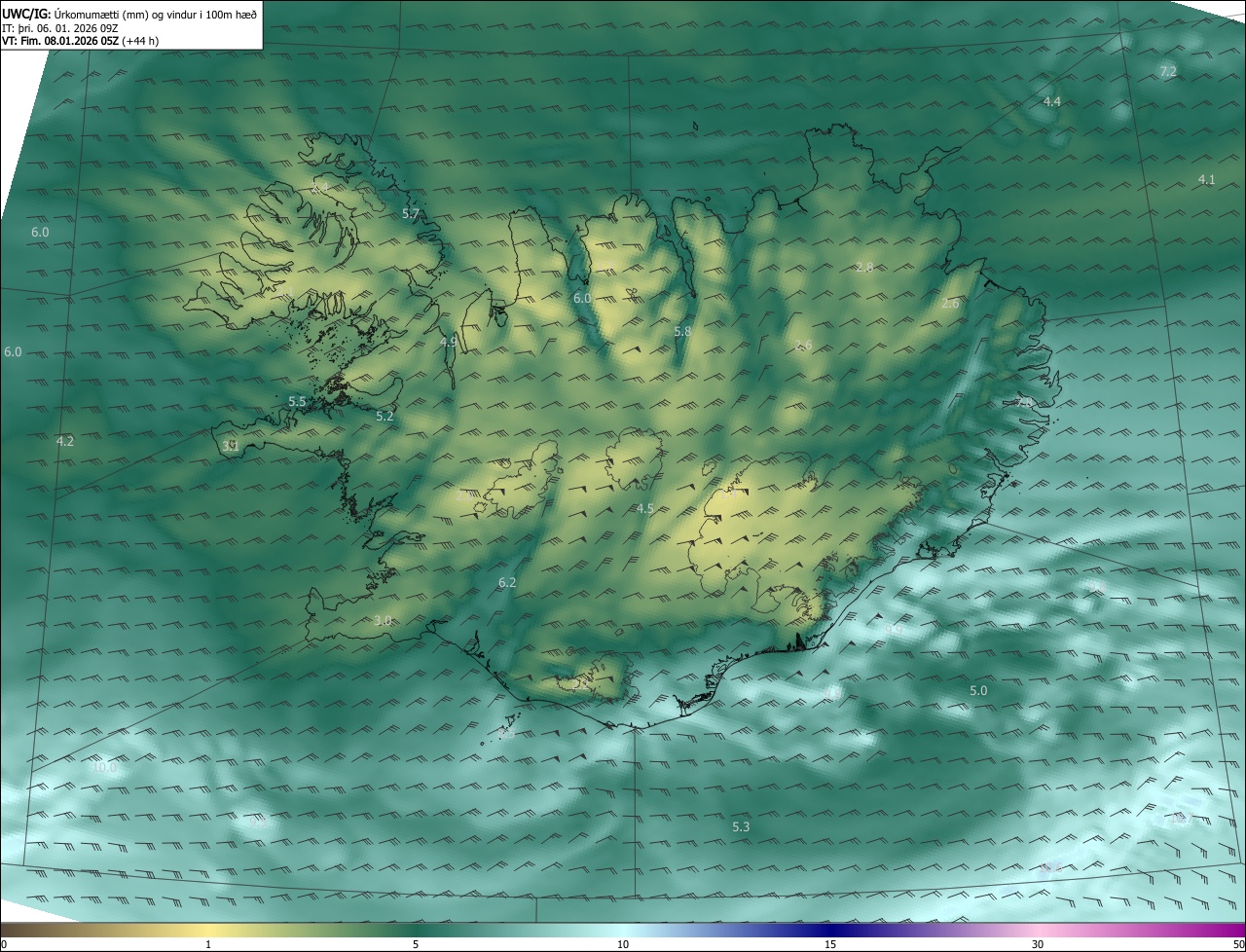
Task: Click the 4.9 value label
Action: pyautogui.click(x=448, y=342)
